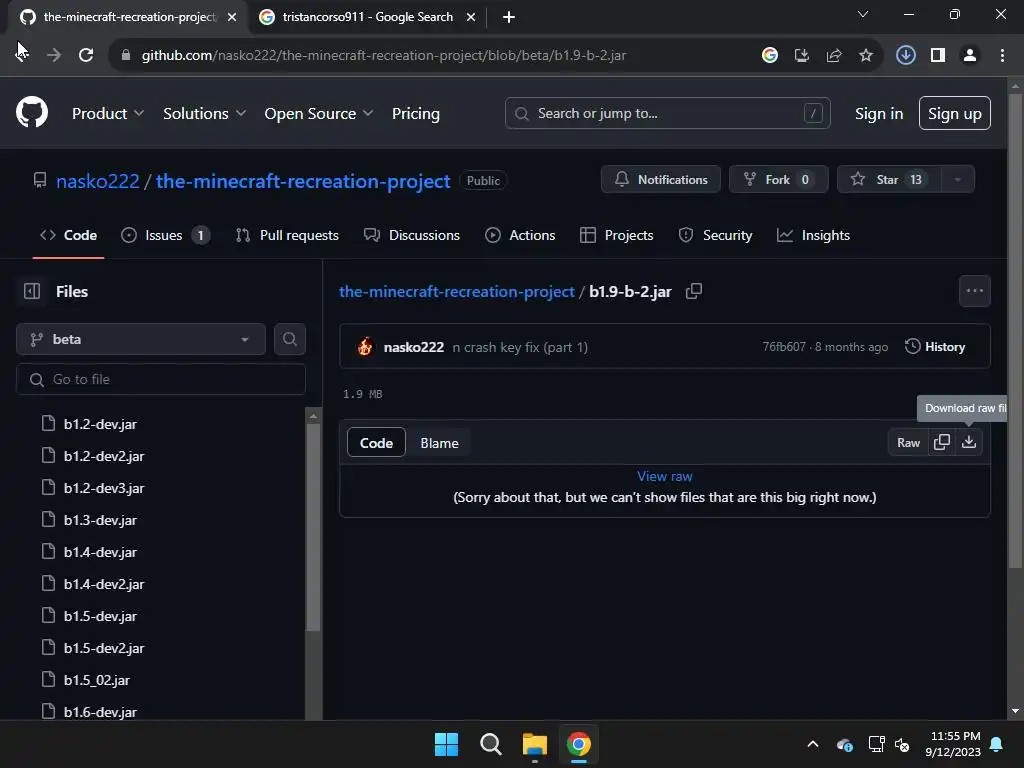
Task: Open the Pull requests tab
Action: click(x=287, y=235)
